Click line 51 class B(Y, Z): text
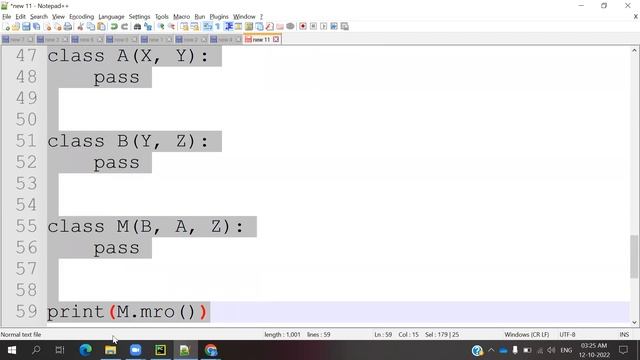Viewport: 640px width, 360px height. (x=128, y=141)
